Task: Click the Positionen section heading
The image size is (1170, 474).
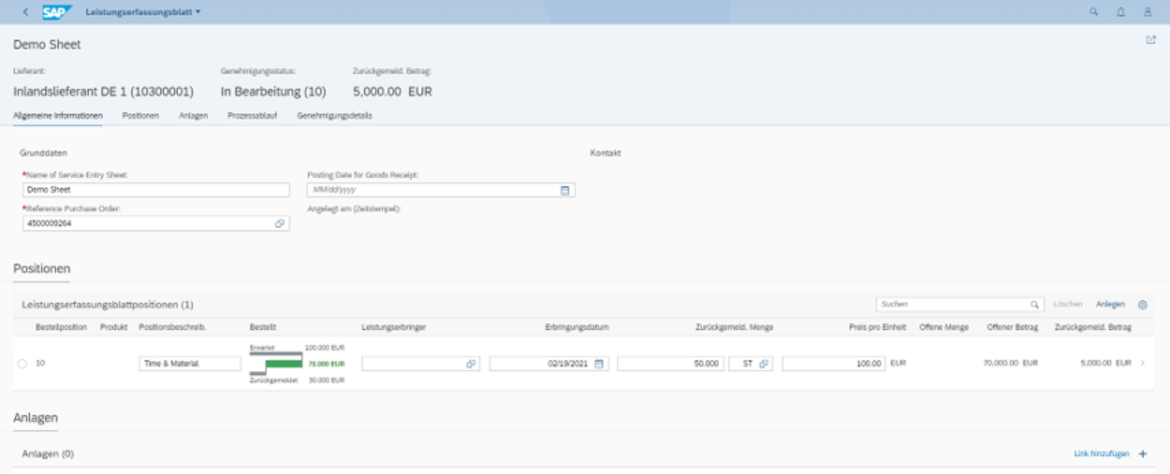Action: point(42,269)
